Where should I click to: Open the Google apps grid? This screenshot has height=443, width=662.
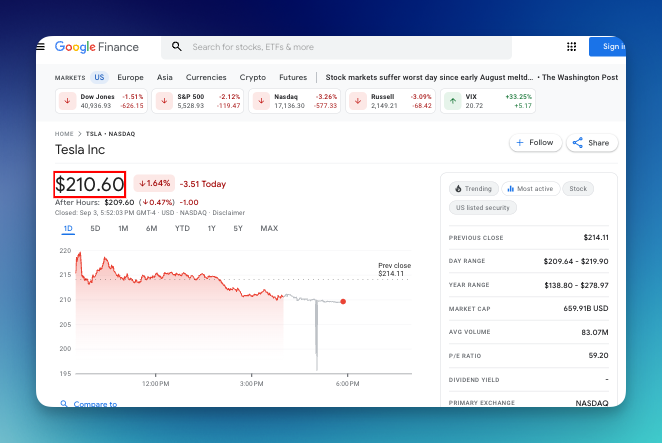pos(571,46)
